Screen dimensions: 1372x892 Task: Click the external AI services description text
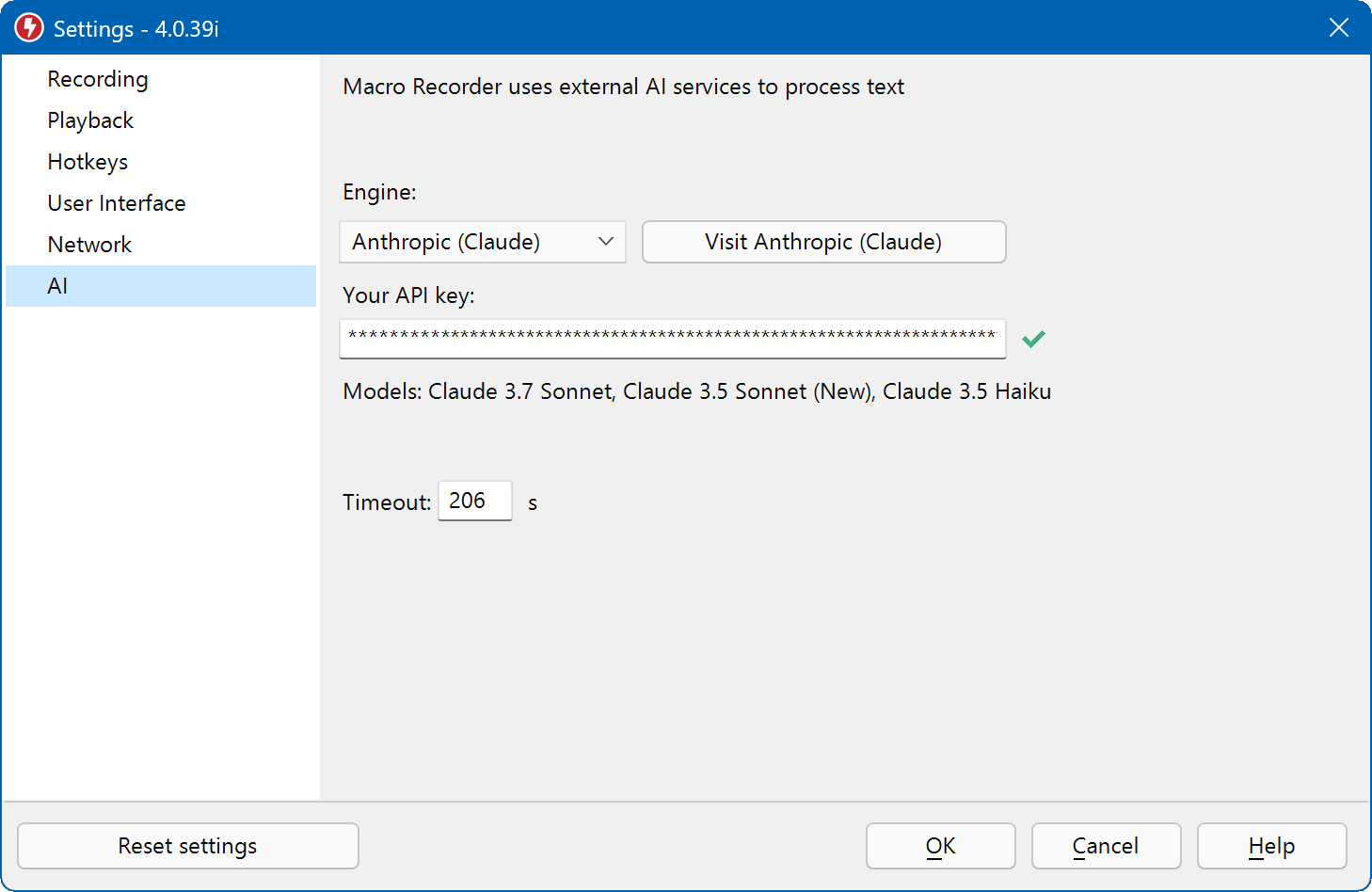[623, 87]
